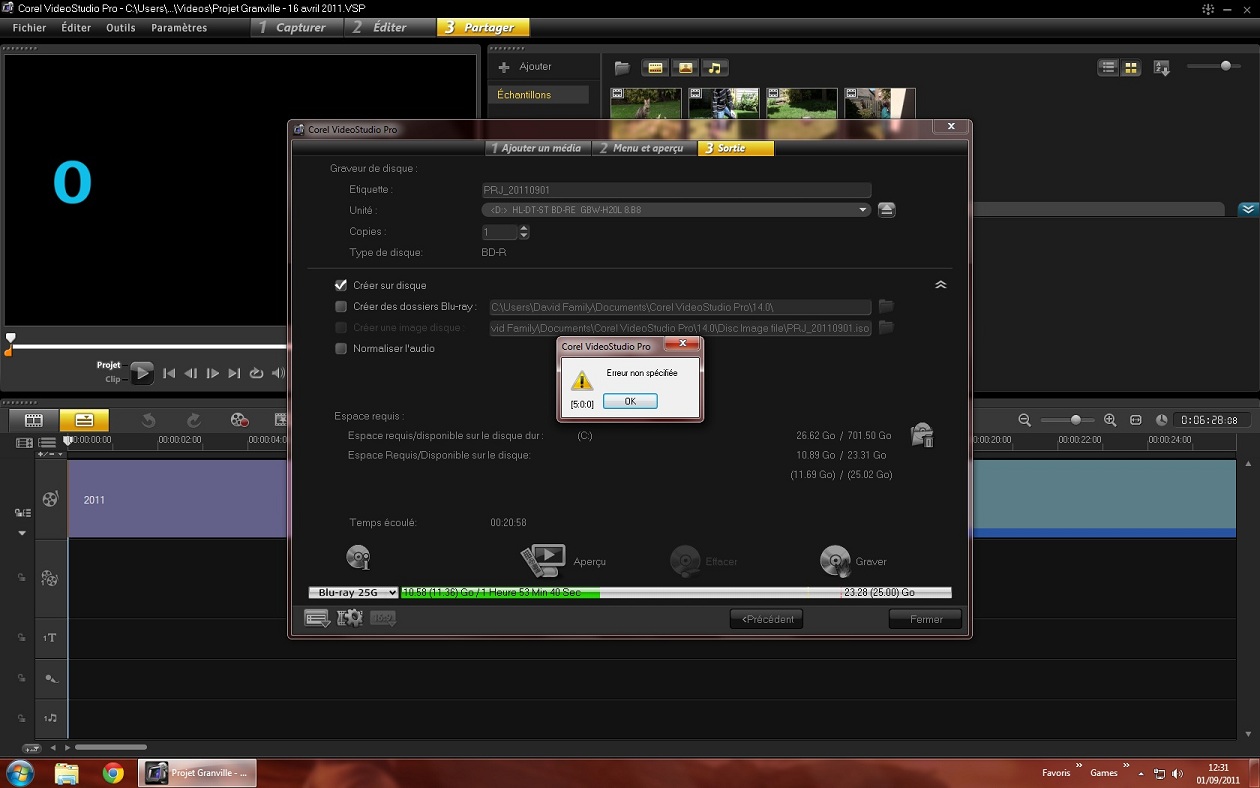This screenshot has width=1260, height=788.
Task: Step to the previous frame
Action: (x=191, y=373)
